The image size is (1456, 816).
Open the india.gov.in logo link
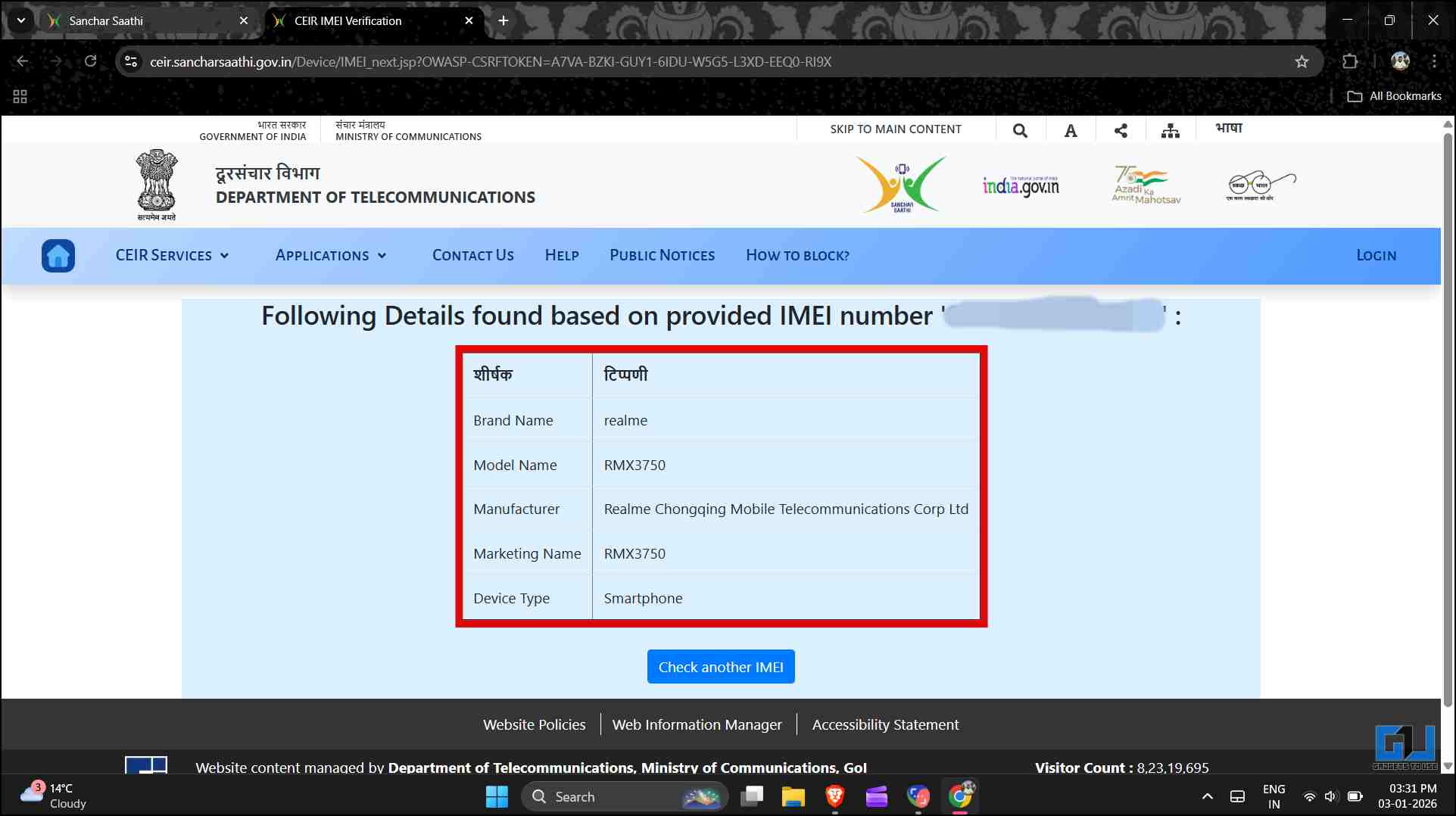[1021, 185]
